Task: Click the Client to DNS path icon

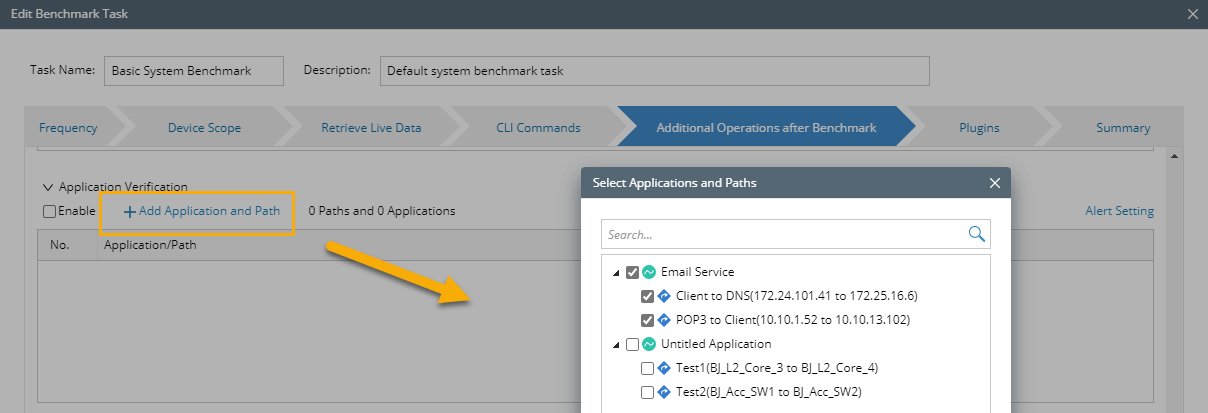Action: pos(664,296)
